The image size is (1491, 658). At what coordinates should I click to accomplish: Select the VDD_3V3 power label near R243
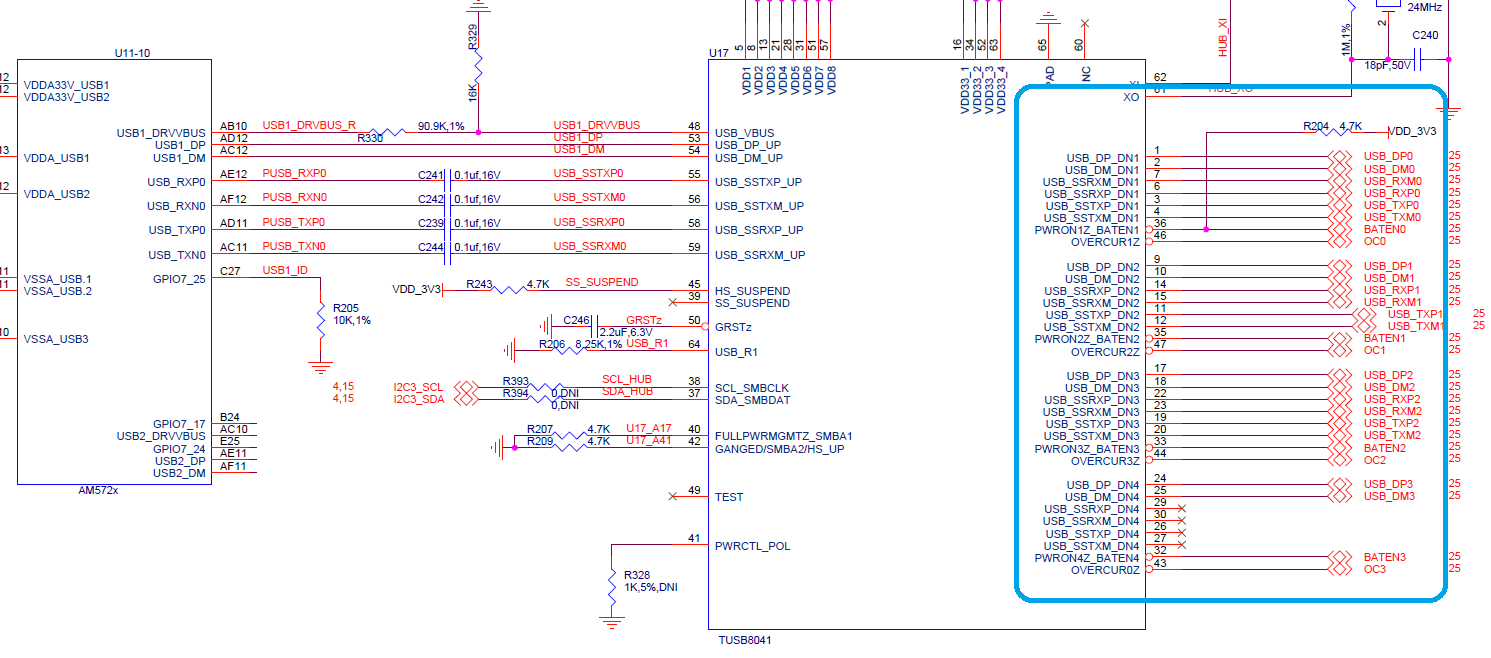[x=416, y=289]
